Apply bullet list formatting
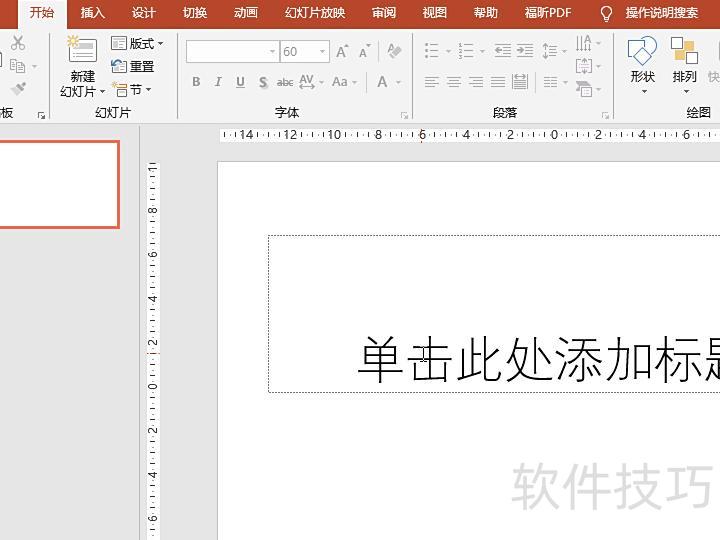Viewport: 720px width, 540px height. coord(431,51)
